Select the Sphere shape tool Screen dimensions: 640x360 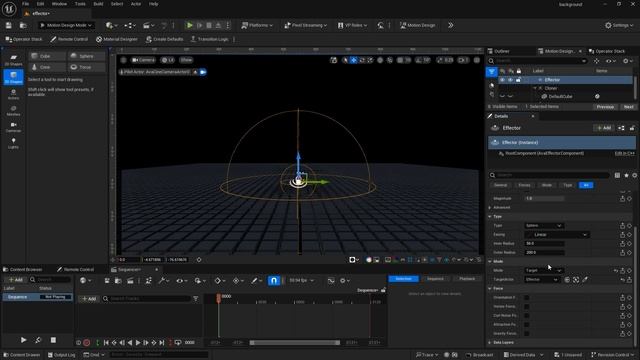[x=87, y=56]
